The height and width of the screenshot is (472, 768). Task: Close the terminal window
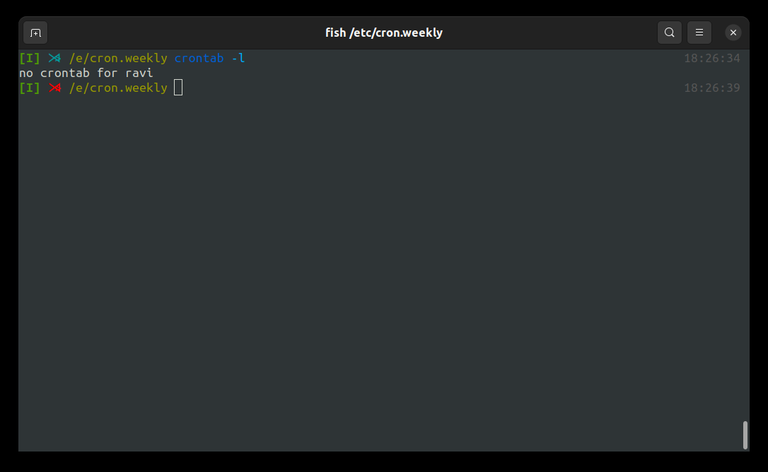click(733, 33)
